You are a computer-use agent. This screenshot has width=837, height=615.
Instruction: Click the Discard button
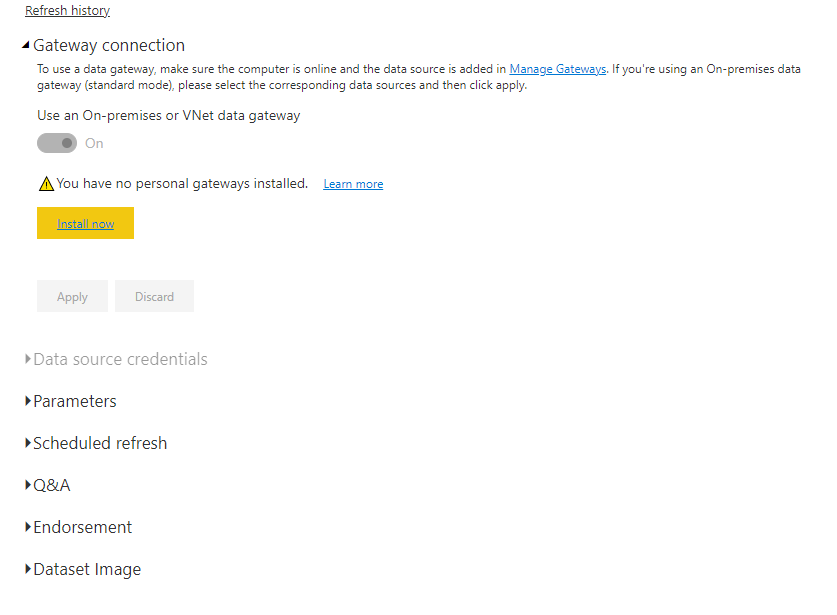point(154,296)
